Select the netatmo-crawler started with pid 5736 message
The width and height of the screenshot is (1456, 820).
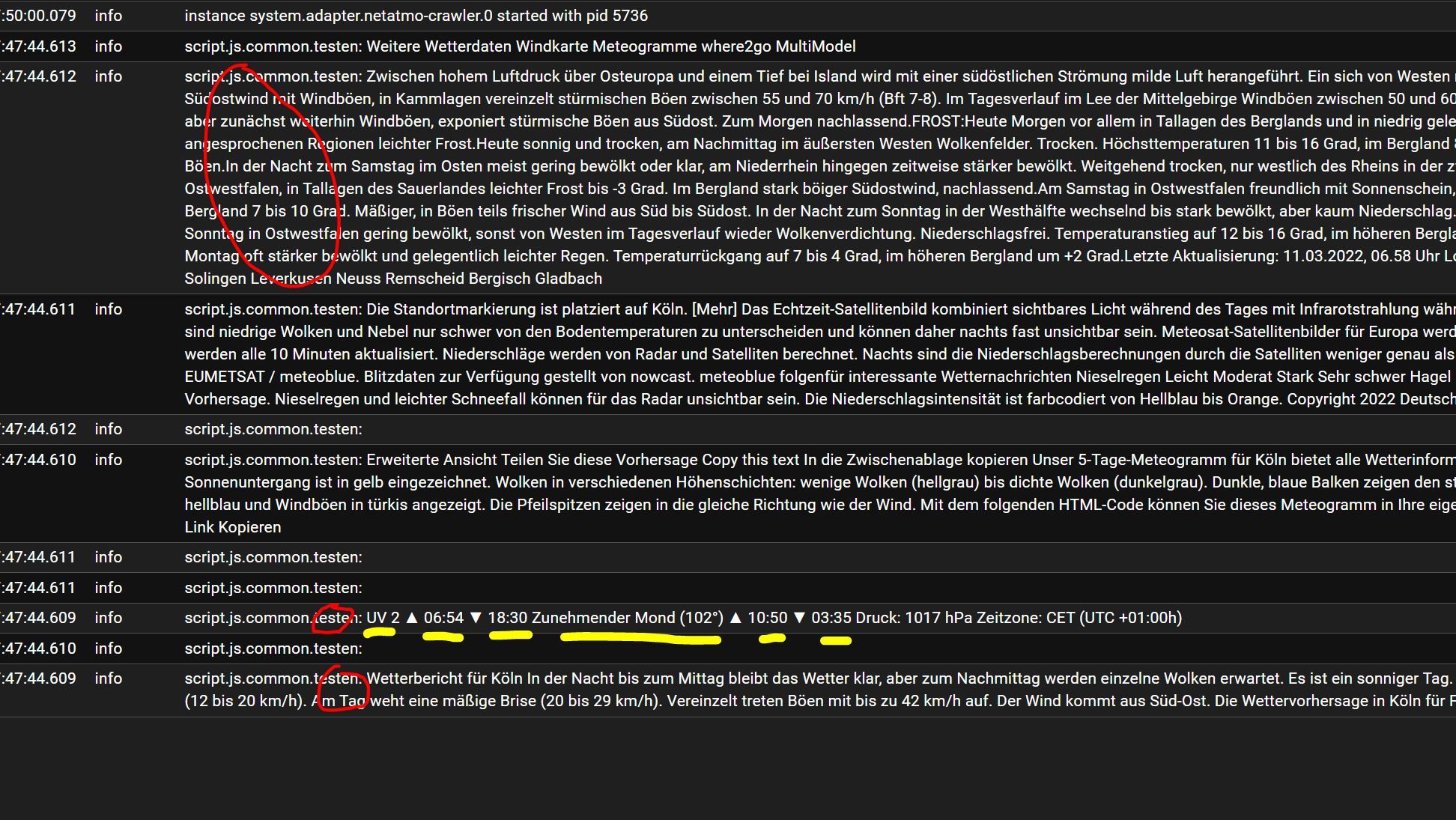tap(416, 16)
